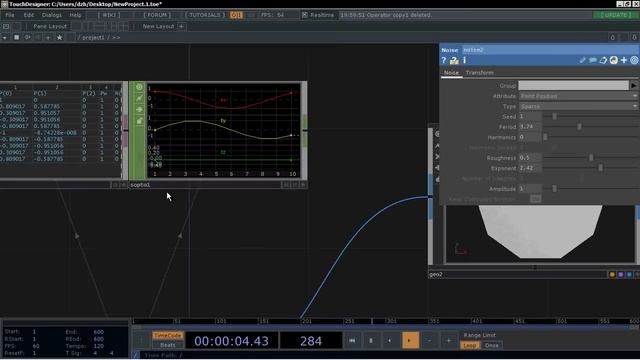Adjust the Exponent slider handle
The image size is (640, 360).
600,168
